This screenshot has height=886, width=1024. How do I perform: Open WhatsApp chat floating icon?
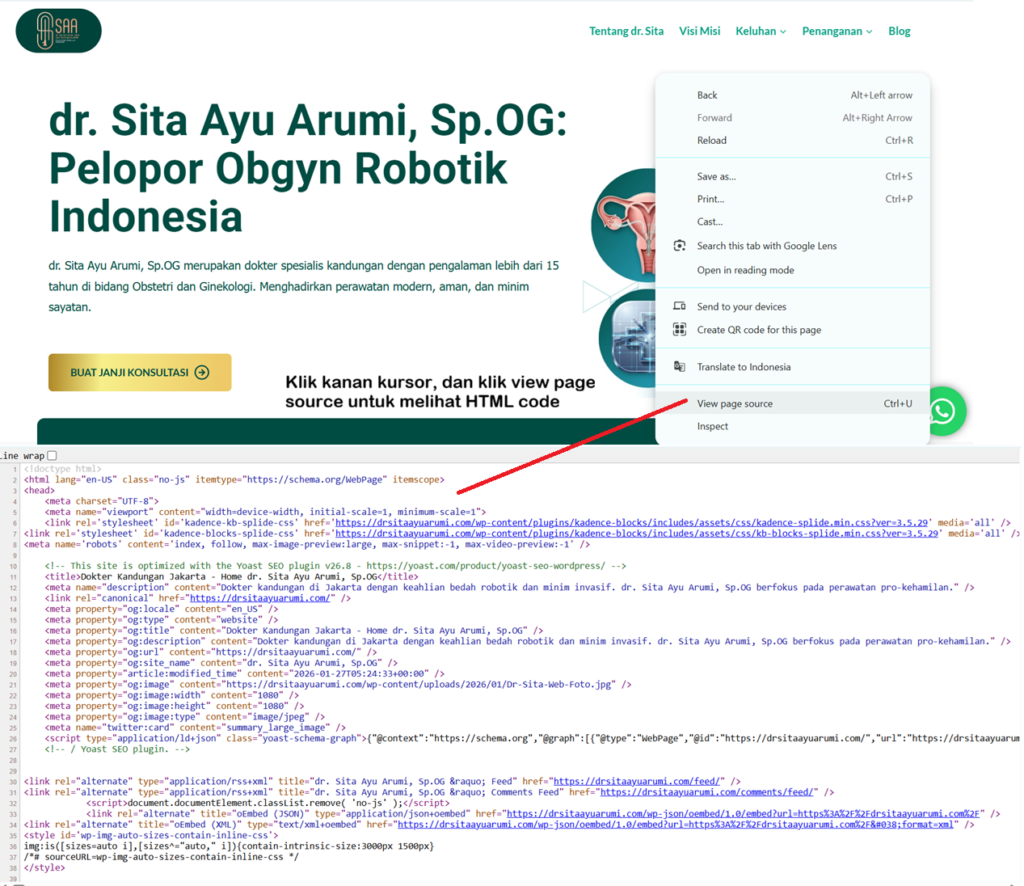point(944,411)
